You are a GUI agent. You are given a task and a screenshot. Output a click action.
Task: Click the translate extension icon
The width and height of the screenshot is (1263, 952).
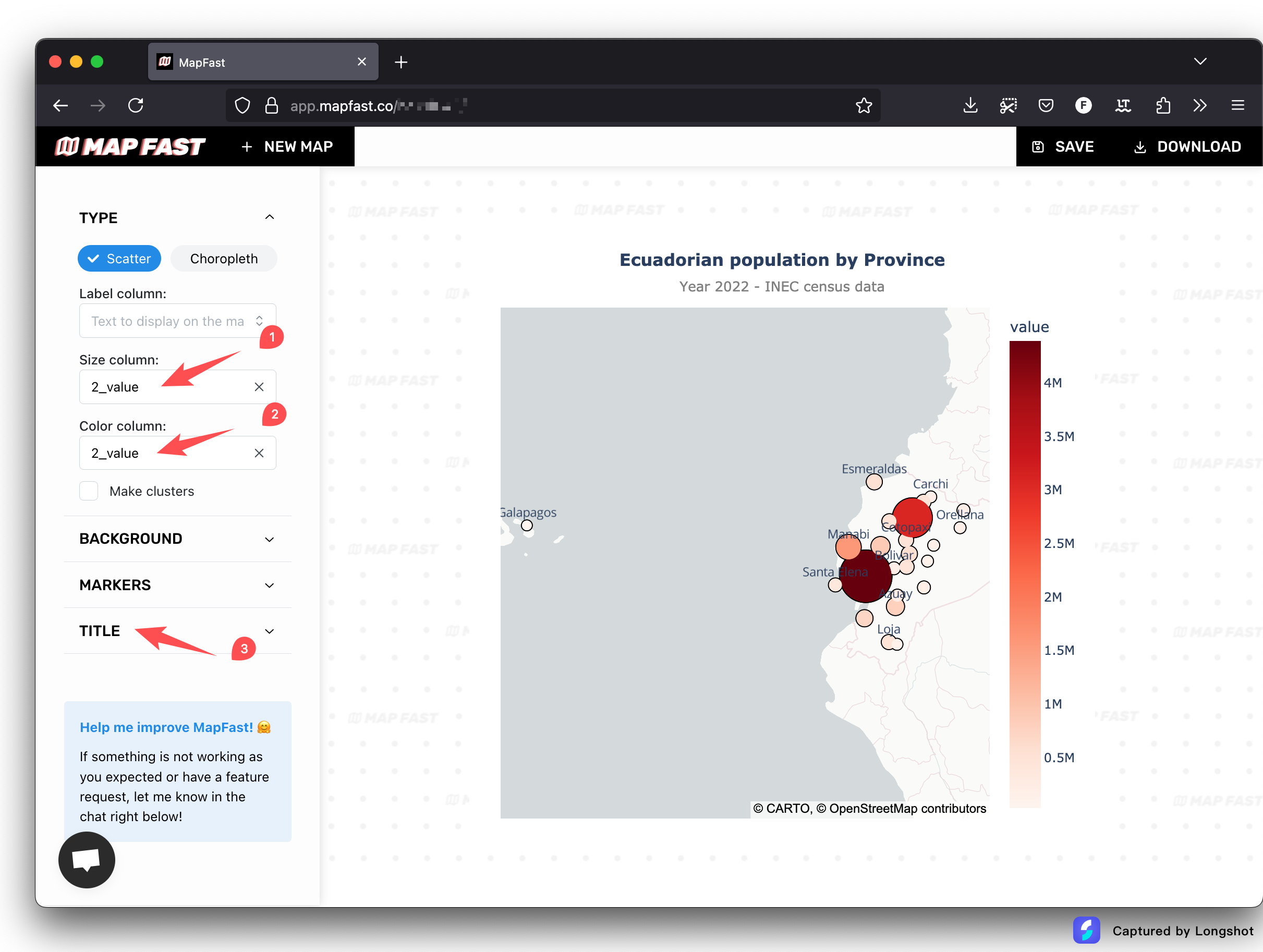(x=1123, y=106)
